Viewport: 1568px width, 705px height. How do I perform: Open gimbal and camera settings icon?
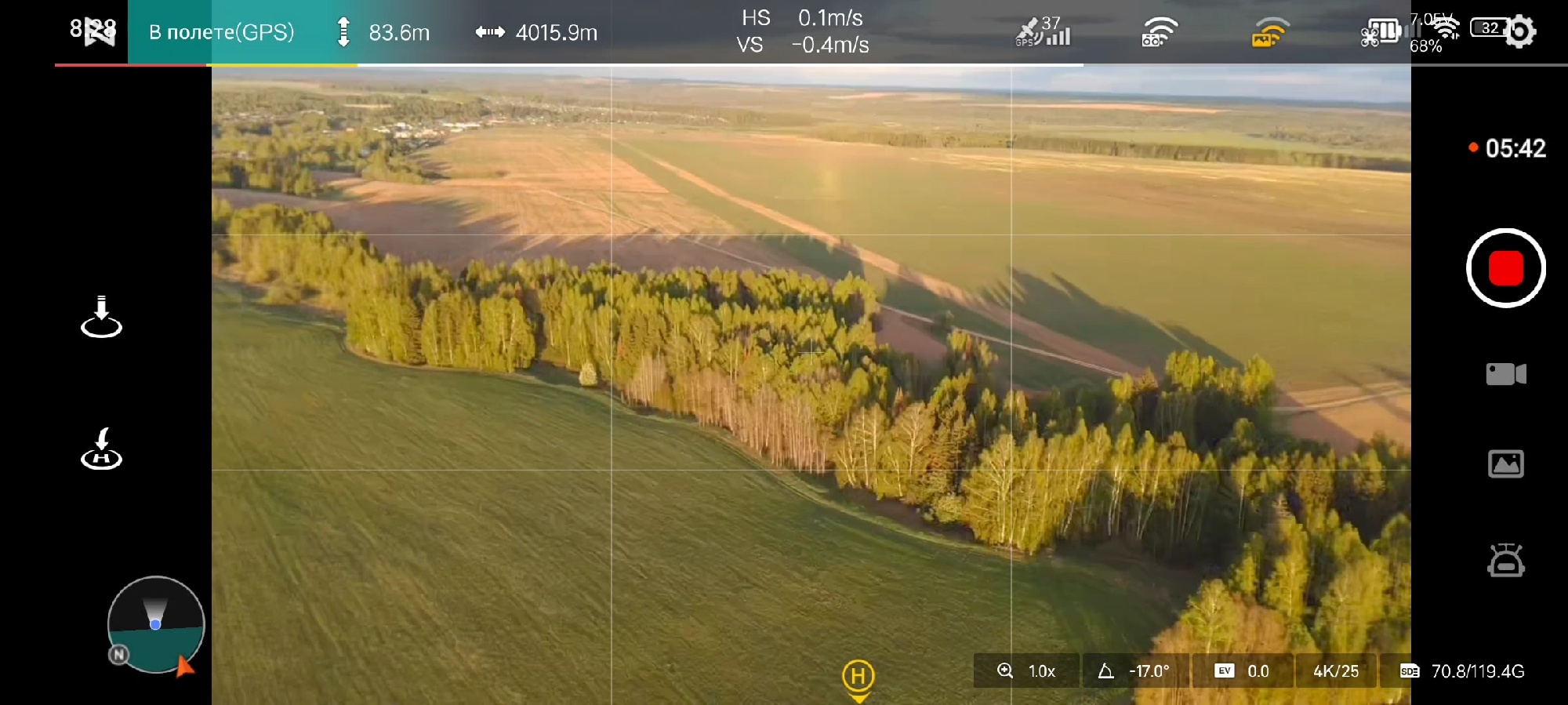pos(1505,561)
